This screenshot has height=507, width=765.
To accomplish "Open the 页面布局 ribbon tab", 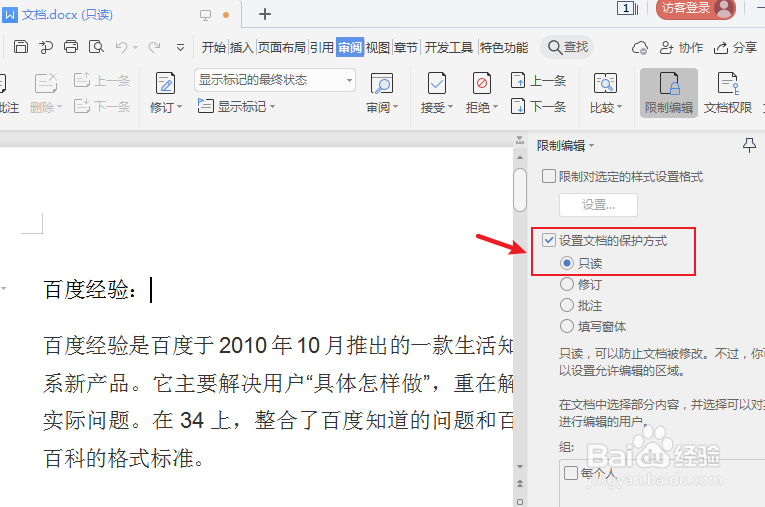I will pyautogui.click(x=282, y=47).
